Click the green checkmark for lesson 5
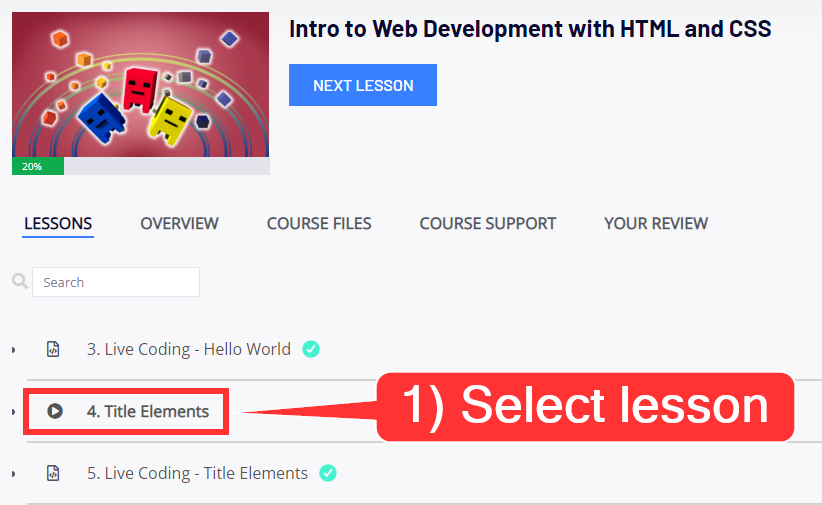Screen dimensions: 822x505 pos(328,473)
